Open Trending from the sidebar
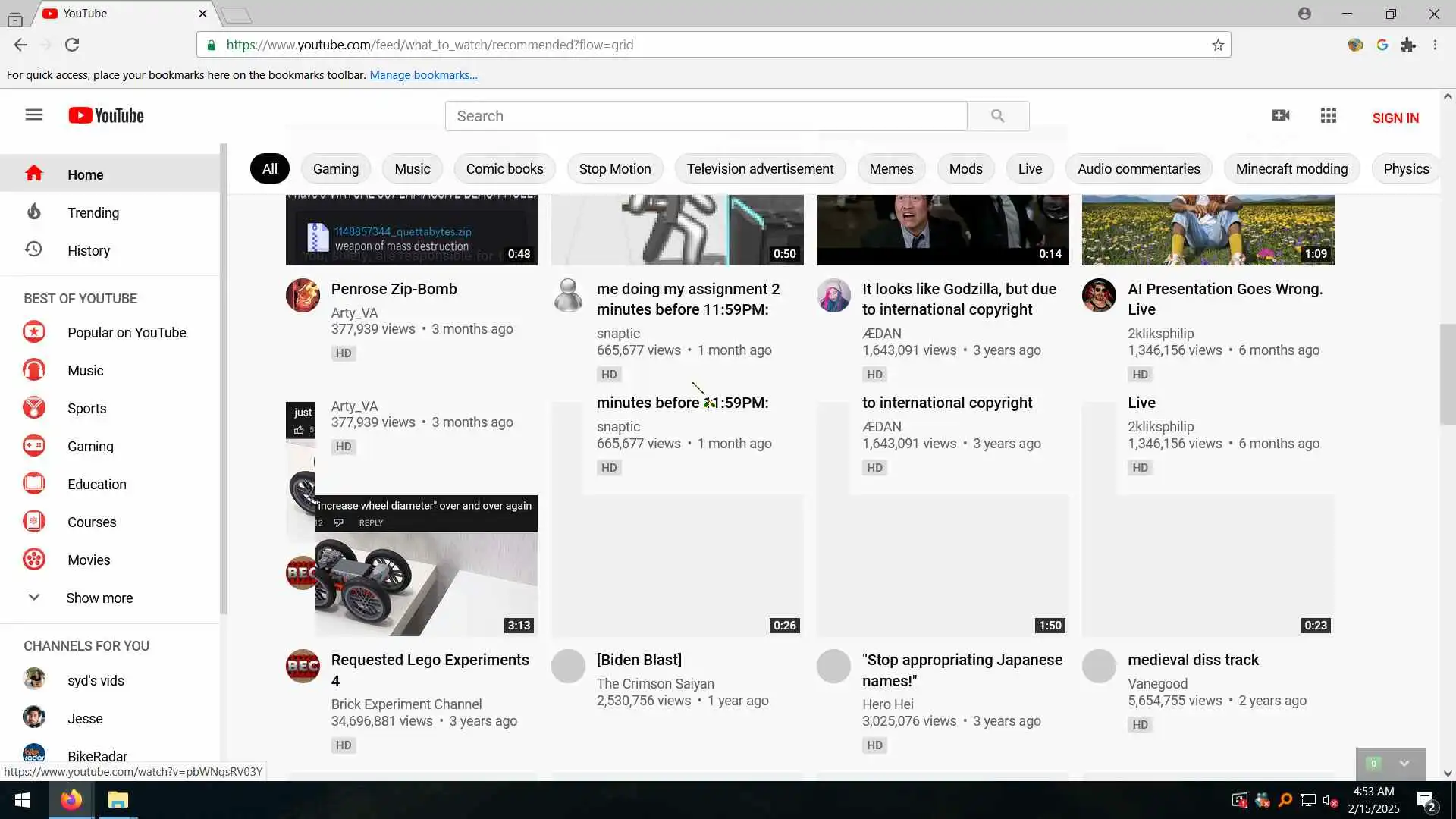 (x=93, y=212)
